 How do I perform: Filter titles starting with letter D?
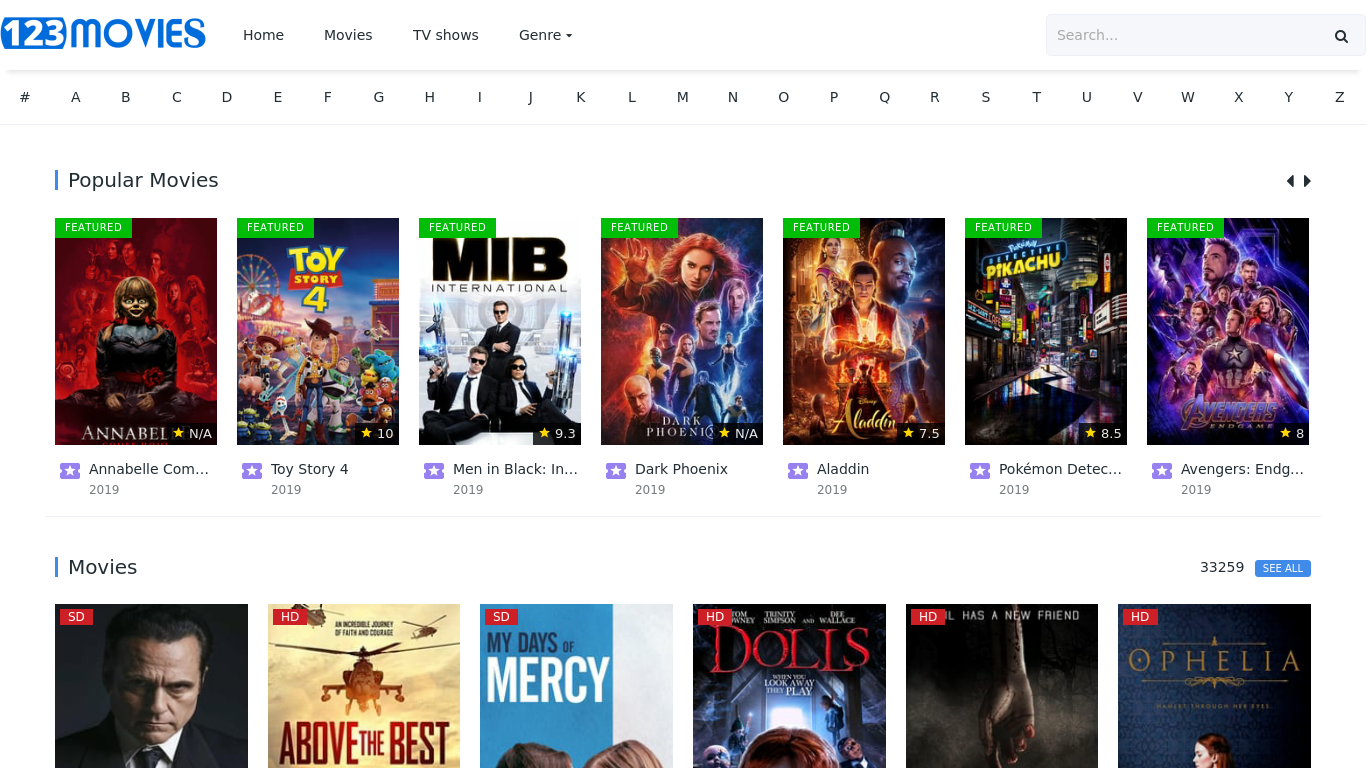[227, 97]
